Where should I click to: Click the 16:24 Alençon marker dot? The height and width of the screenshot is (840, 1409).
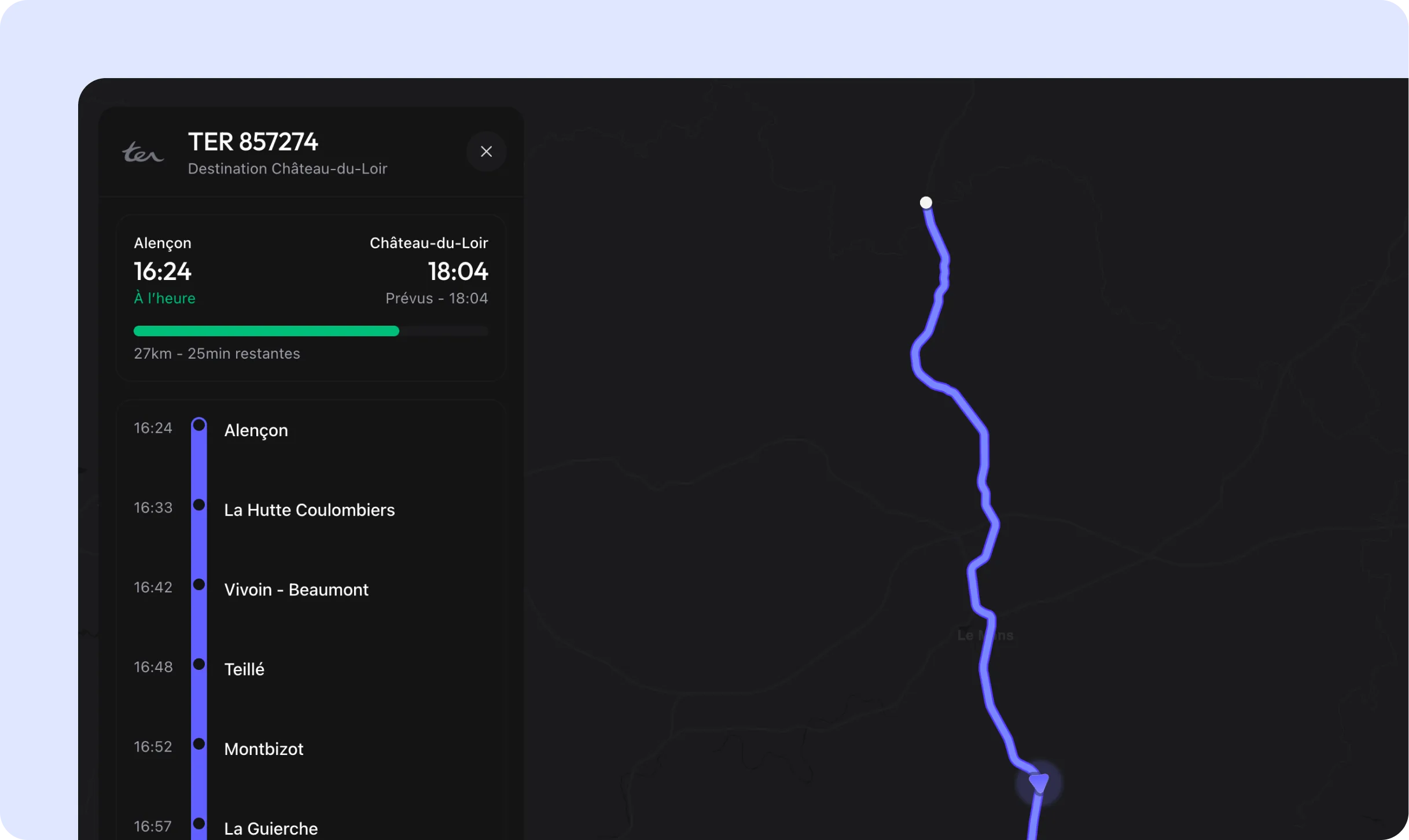click(199, 425)
